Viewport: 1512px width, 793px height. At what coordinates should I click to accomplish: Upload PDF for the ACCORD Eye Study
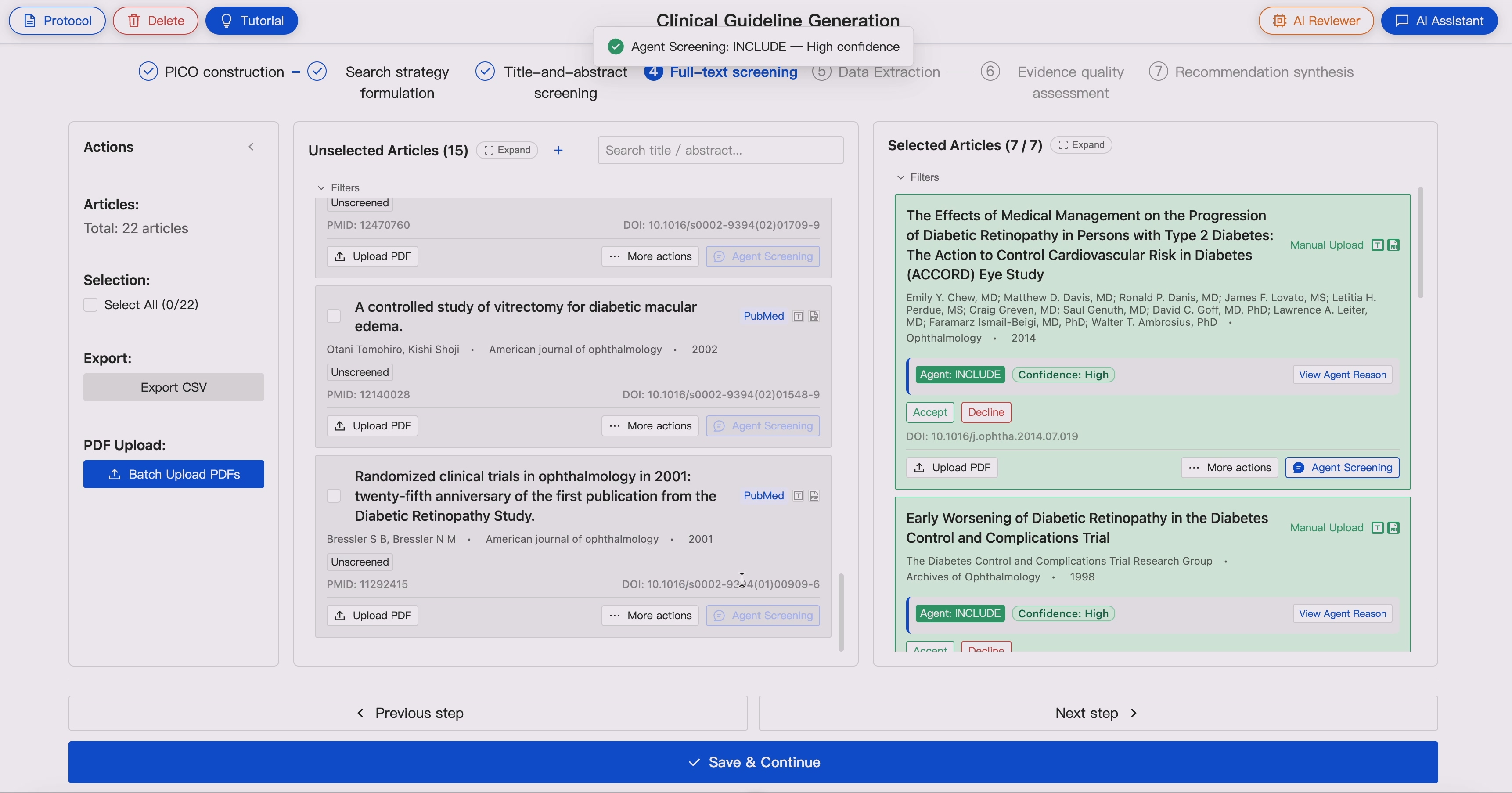point(952,468)
